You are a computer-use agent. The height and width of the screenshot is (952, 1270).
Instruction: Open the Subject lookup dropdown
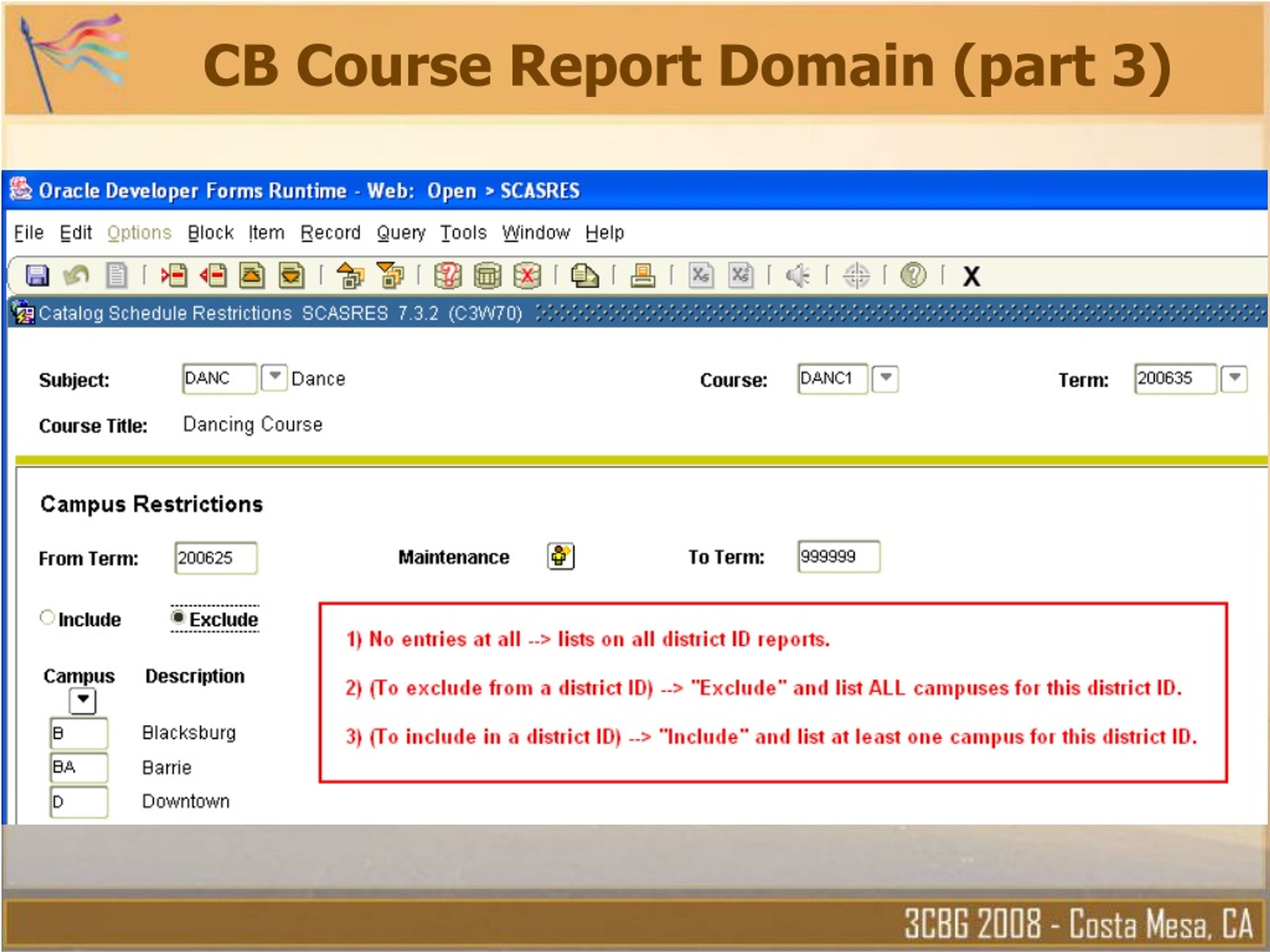coord(274,378)
